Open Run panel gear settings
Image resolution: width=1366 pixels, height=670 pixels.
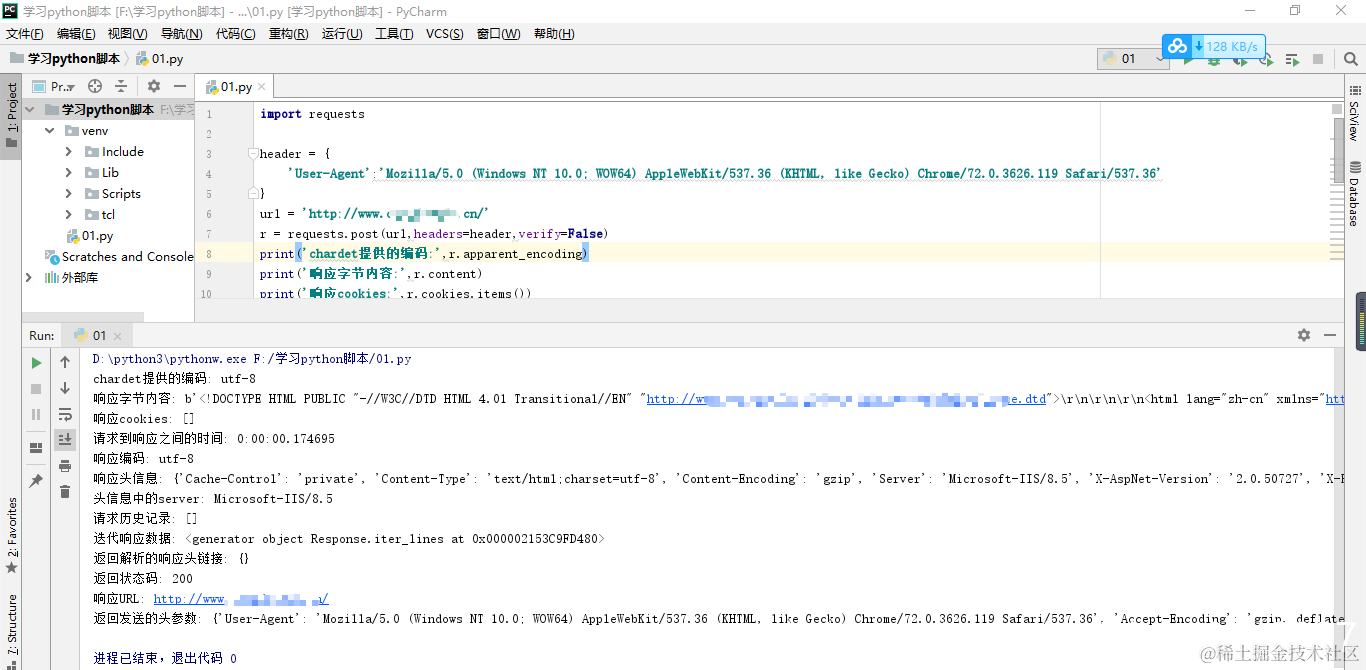click(1304, 335)
